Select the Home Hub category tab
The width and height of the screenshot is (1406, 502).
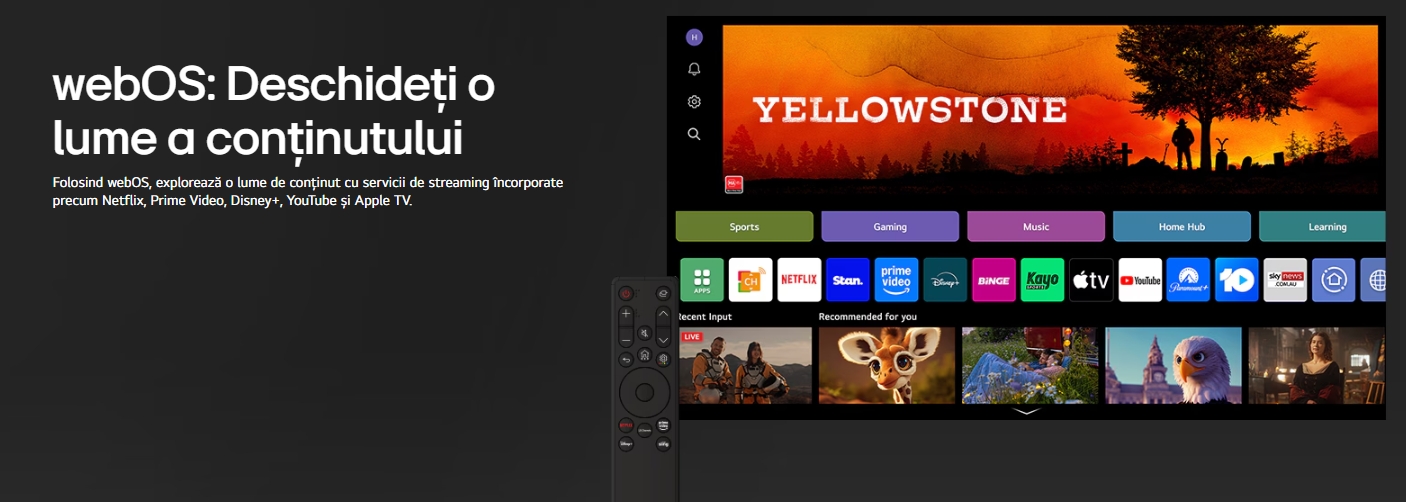(x=1182, y=226)
